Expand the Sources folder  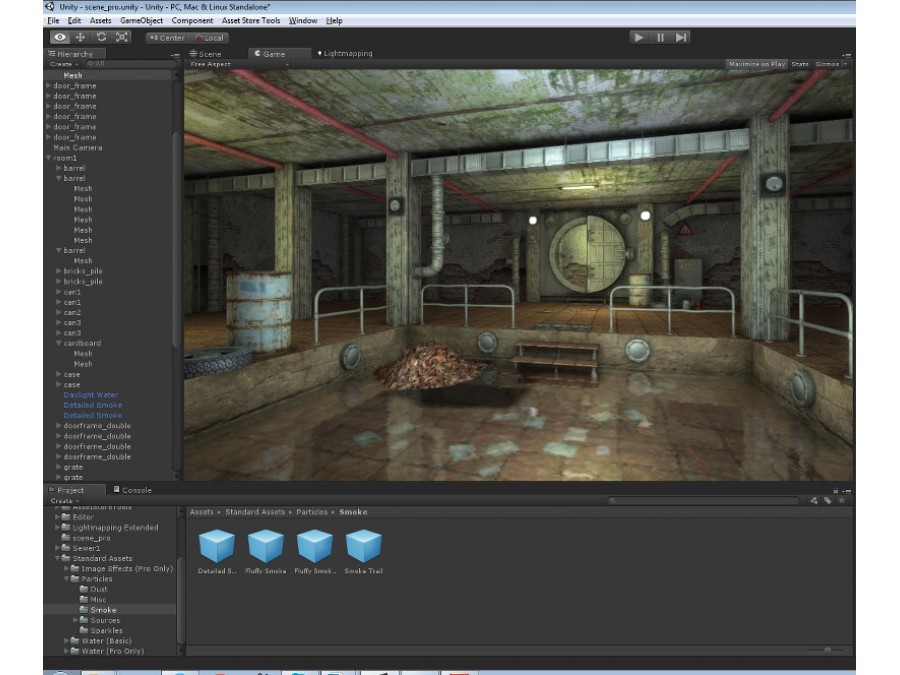(x=76, y=620)
